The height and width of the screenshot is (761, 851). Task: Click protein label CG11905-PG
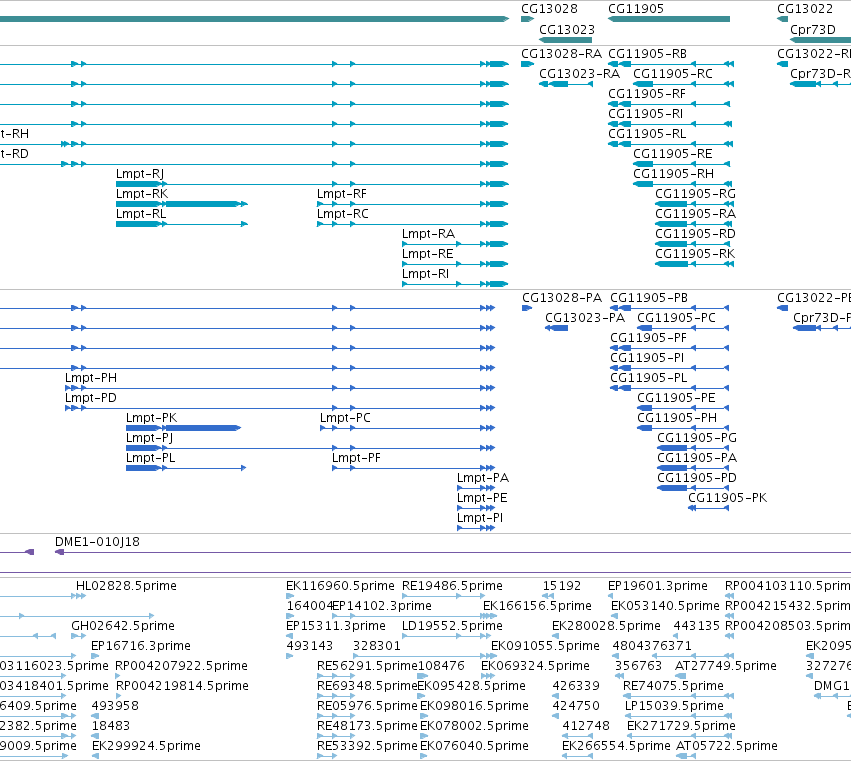click(697, 438)
